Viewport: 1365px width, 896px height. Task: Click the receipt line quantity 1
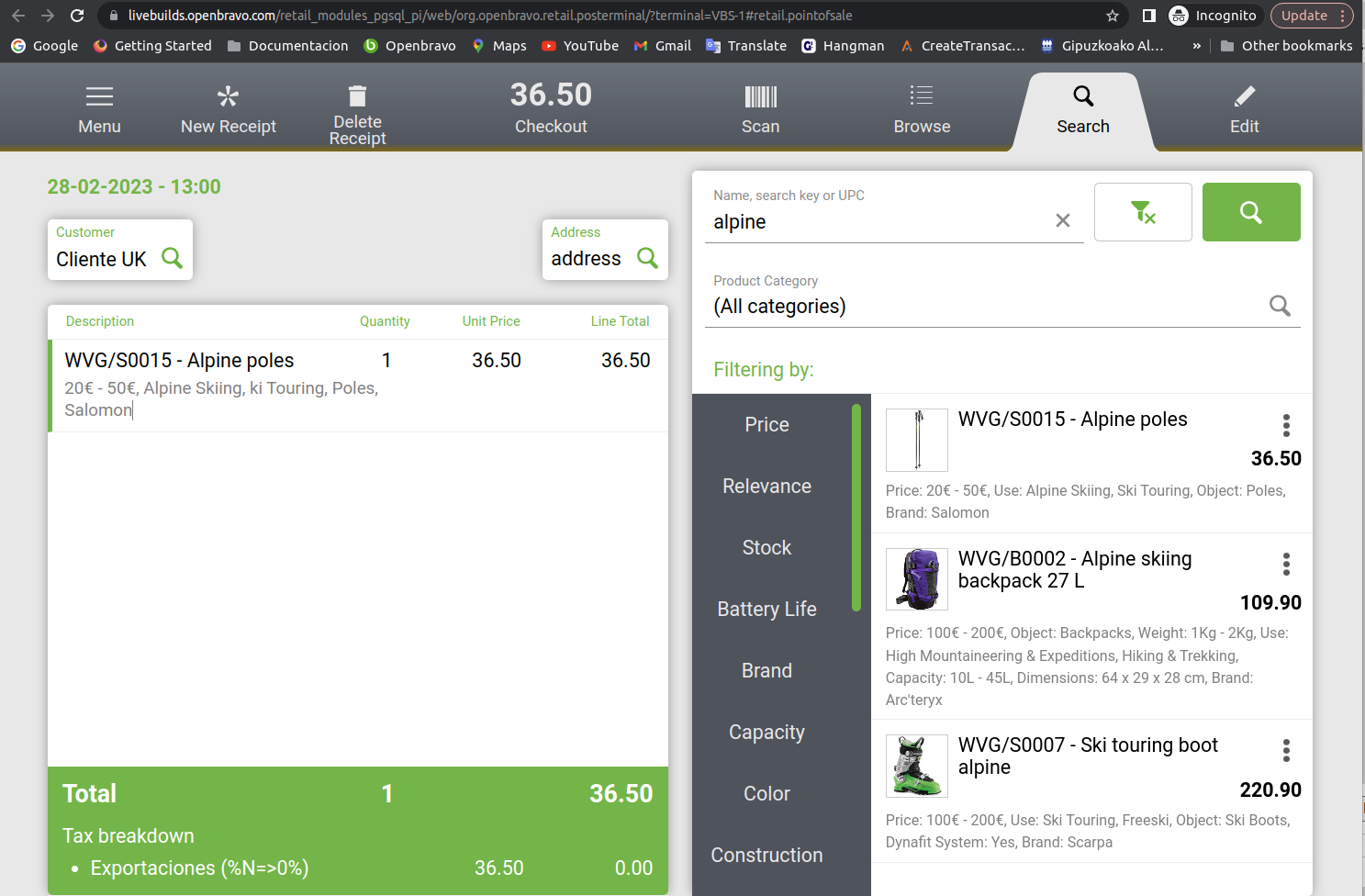point(386,361)
